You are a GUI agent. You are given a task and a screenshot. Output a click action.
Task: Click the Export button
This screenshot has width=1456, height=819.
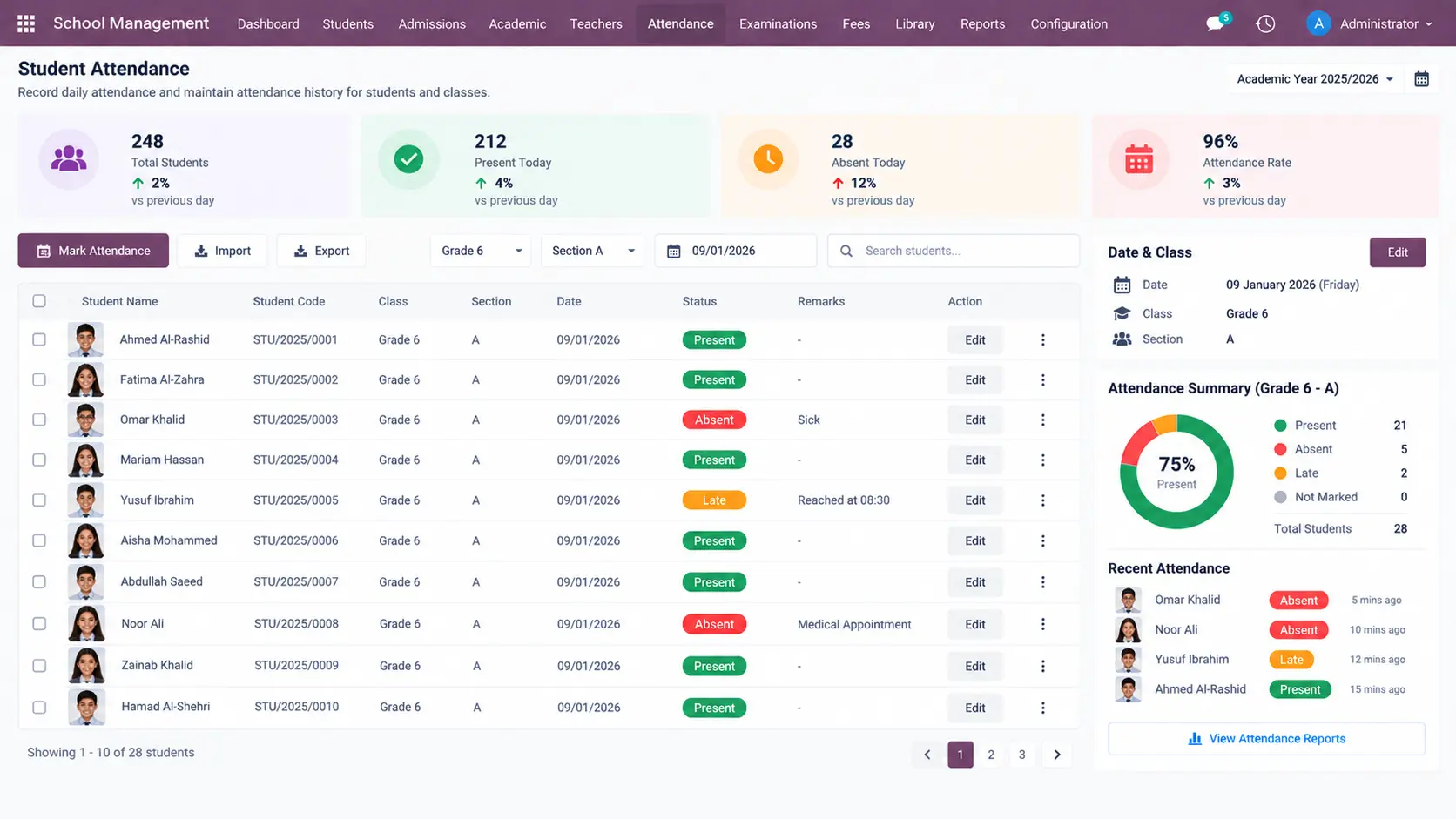coord(321,251)
